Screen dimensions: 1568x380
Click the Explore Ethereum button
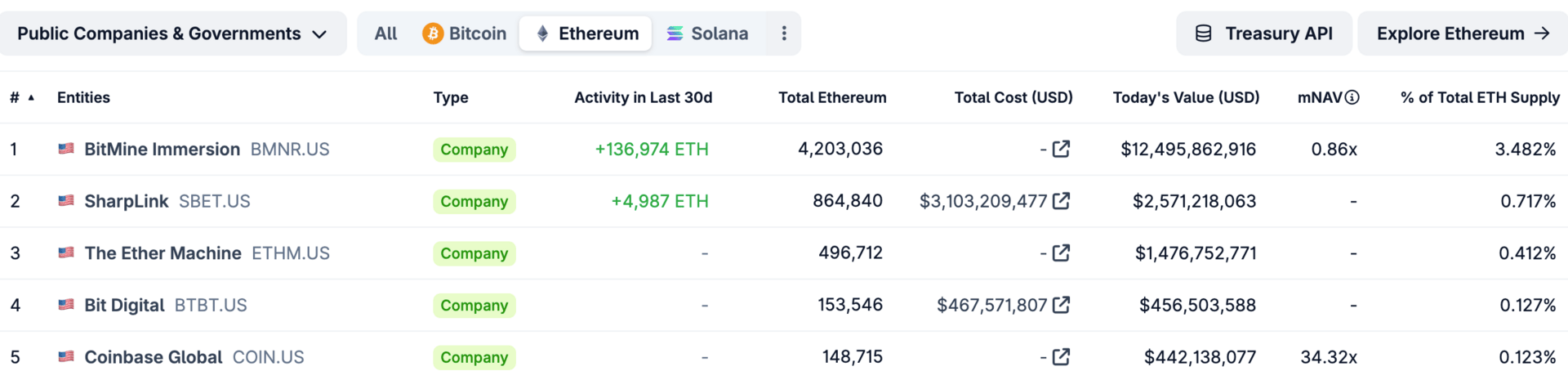coord(1463,34)
